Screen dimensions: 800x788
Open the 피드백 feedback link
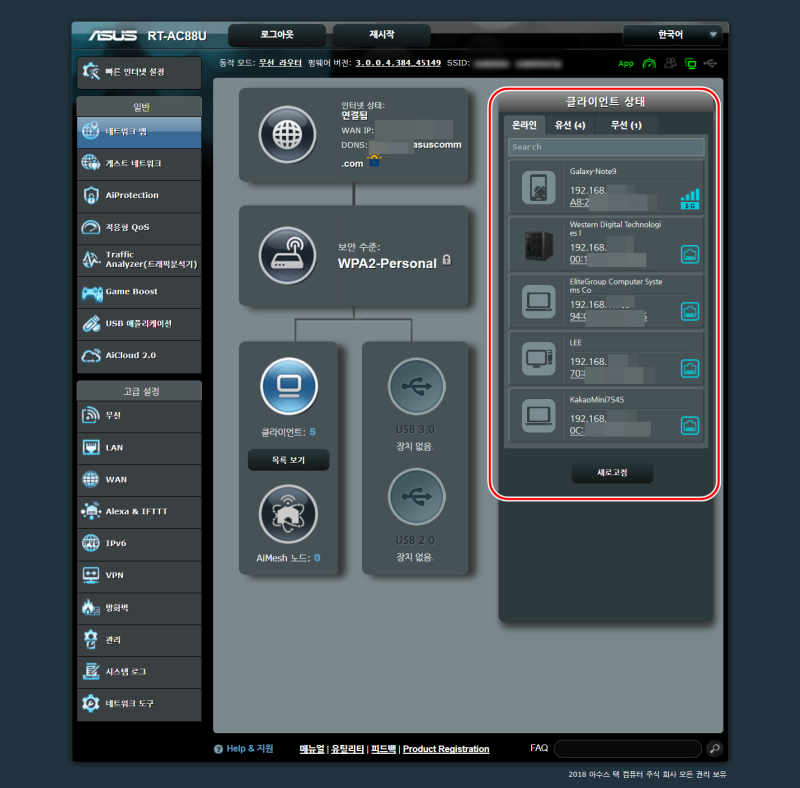click(383, 749)
